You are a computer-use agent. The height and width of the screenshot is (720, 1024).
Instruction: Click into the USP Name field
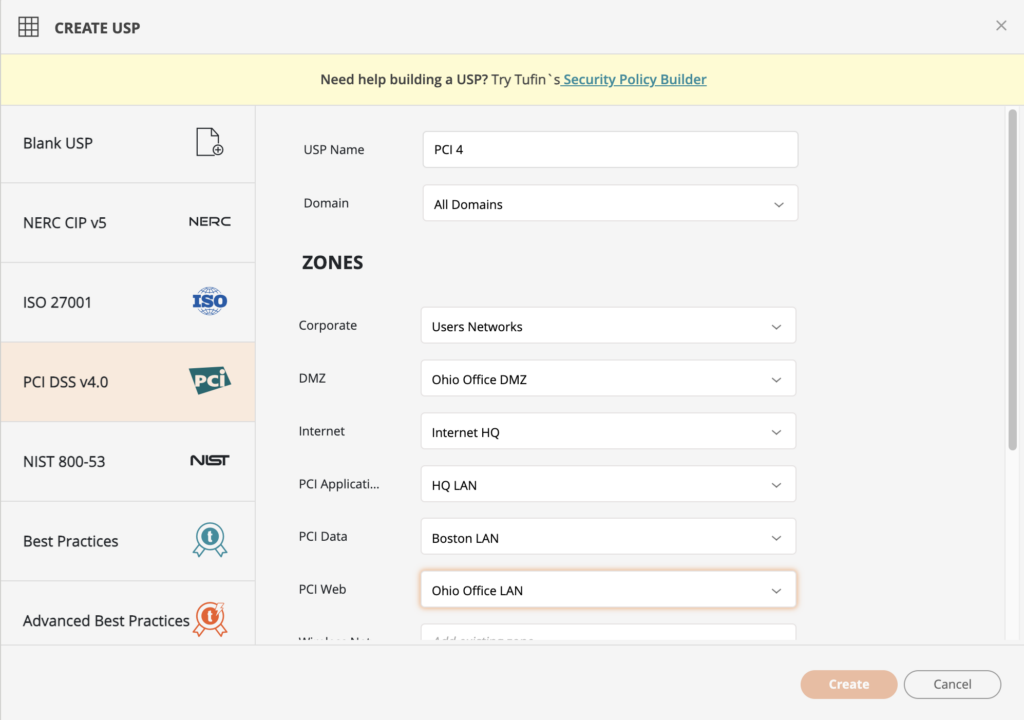pos(610,150)
